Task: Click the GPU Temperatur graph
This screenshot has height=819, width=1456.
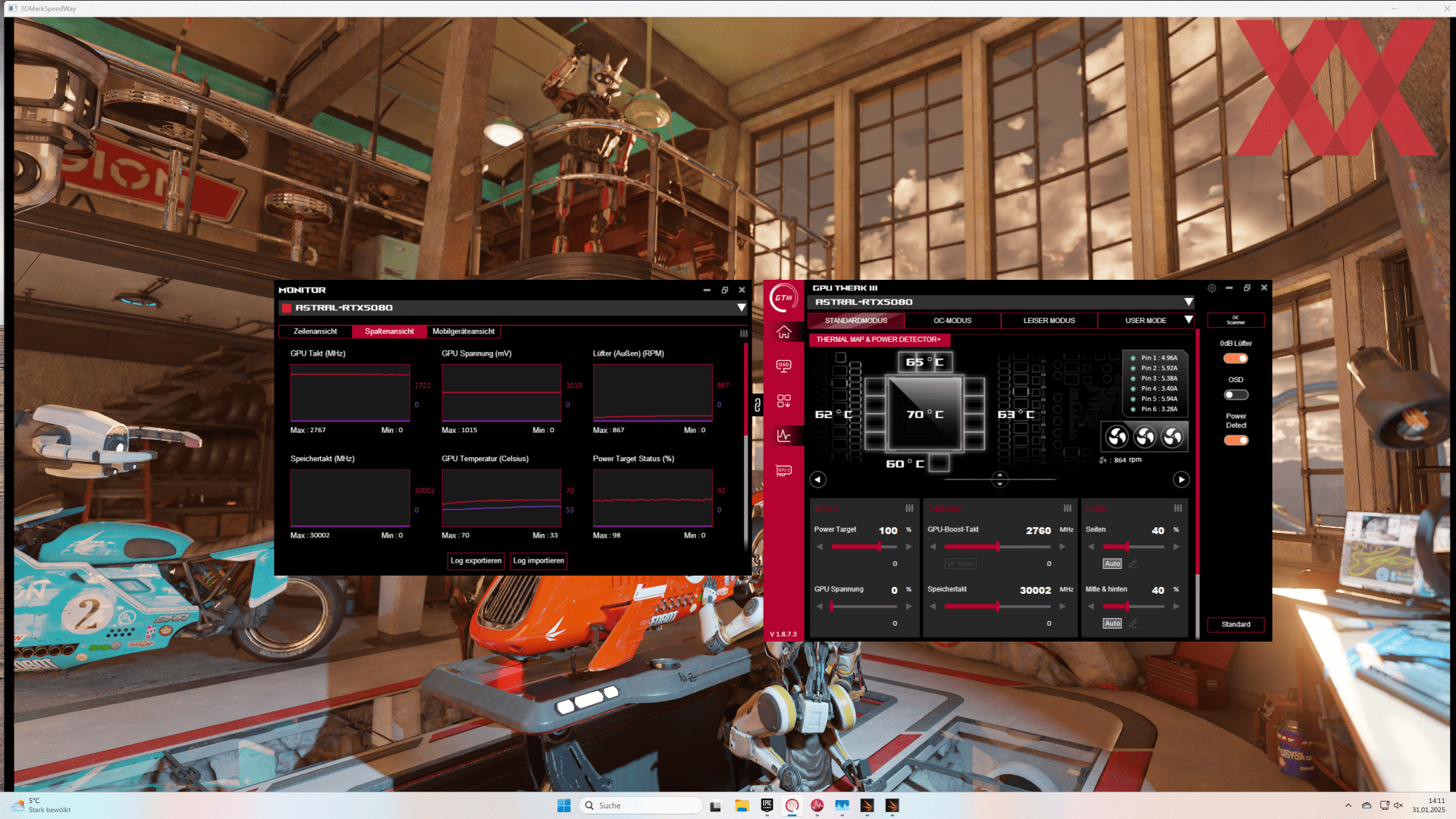Action: tap(501, 498)
